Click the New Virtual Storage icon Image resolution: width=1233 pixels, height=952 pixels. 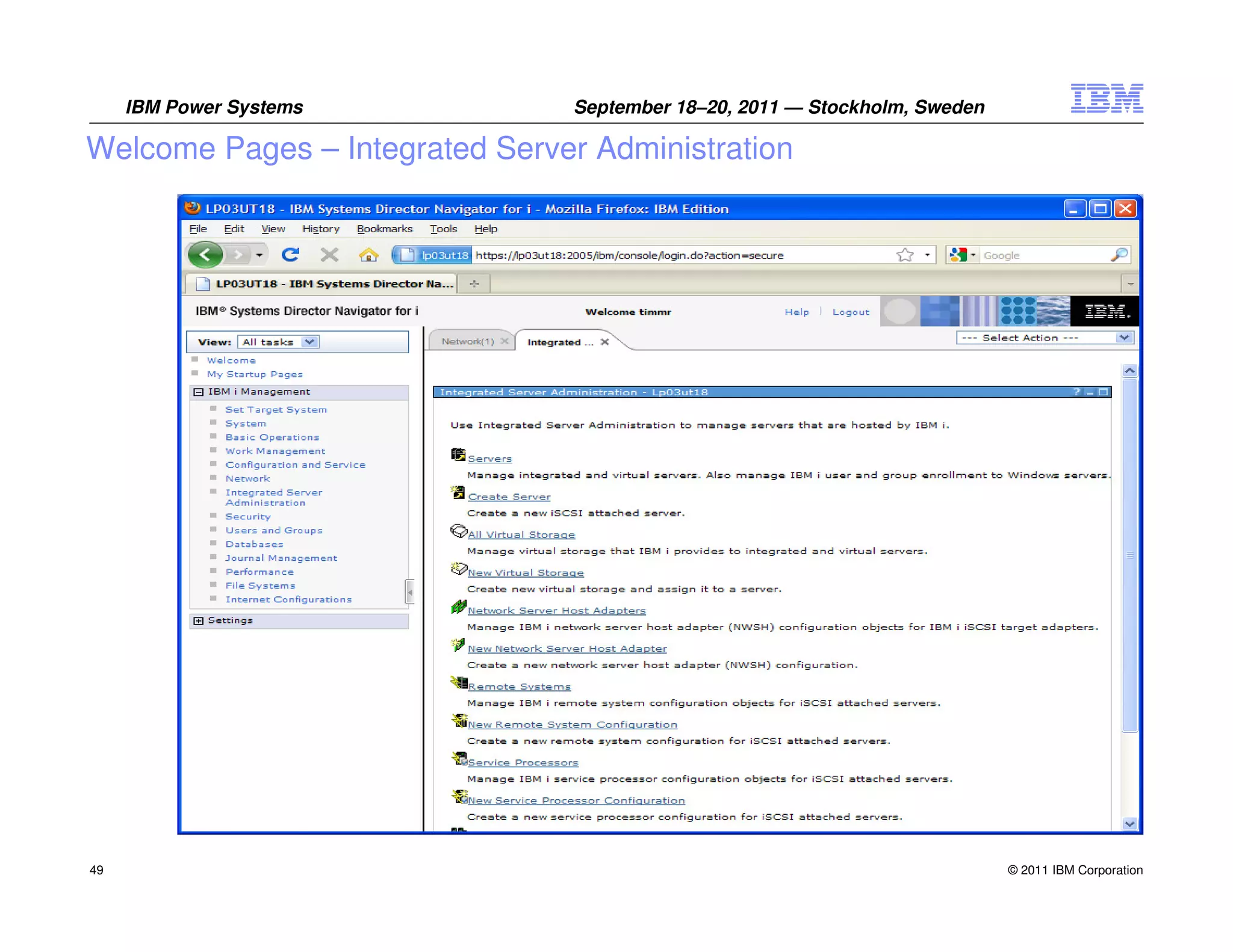[x=459, y=569]
